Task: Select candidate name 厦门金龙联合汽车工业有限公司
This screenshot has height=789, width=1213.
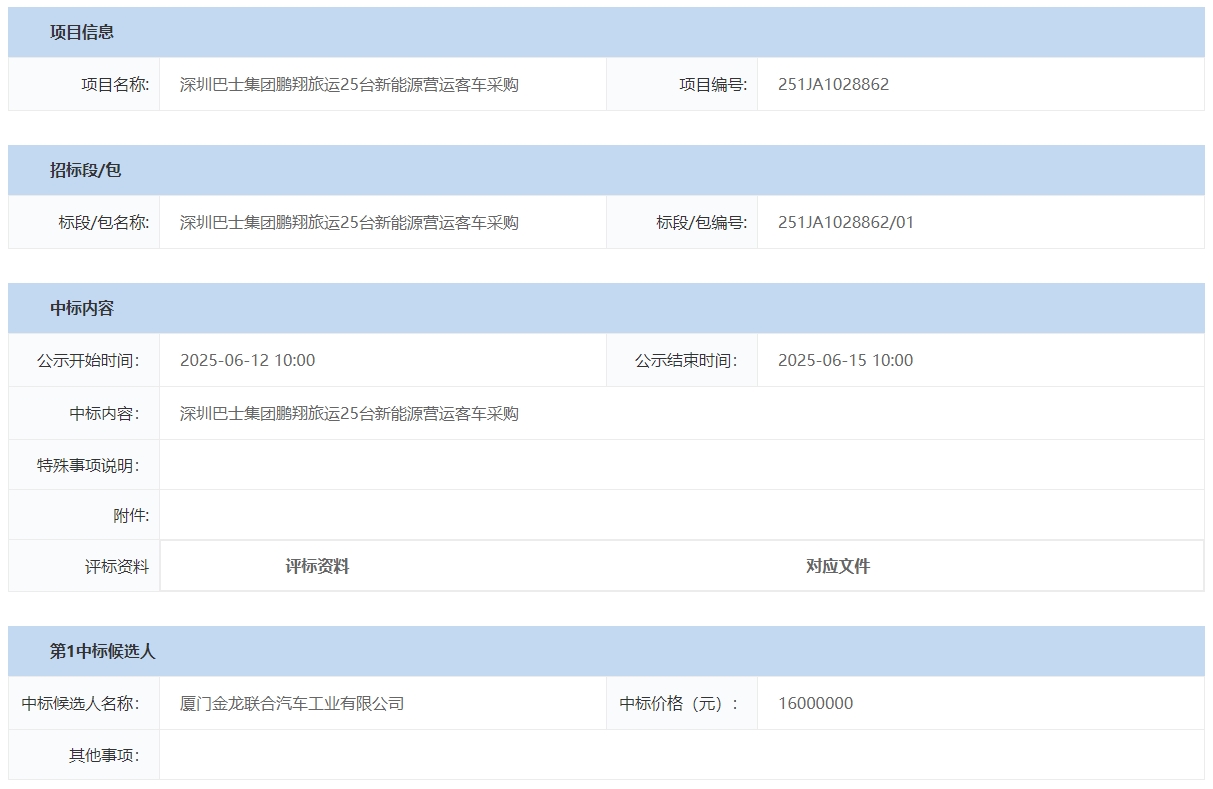Action: coord(292,704)
